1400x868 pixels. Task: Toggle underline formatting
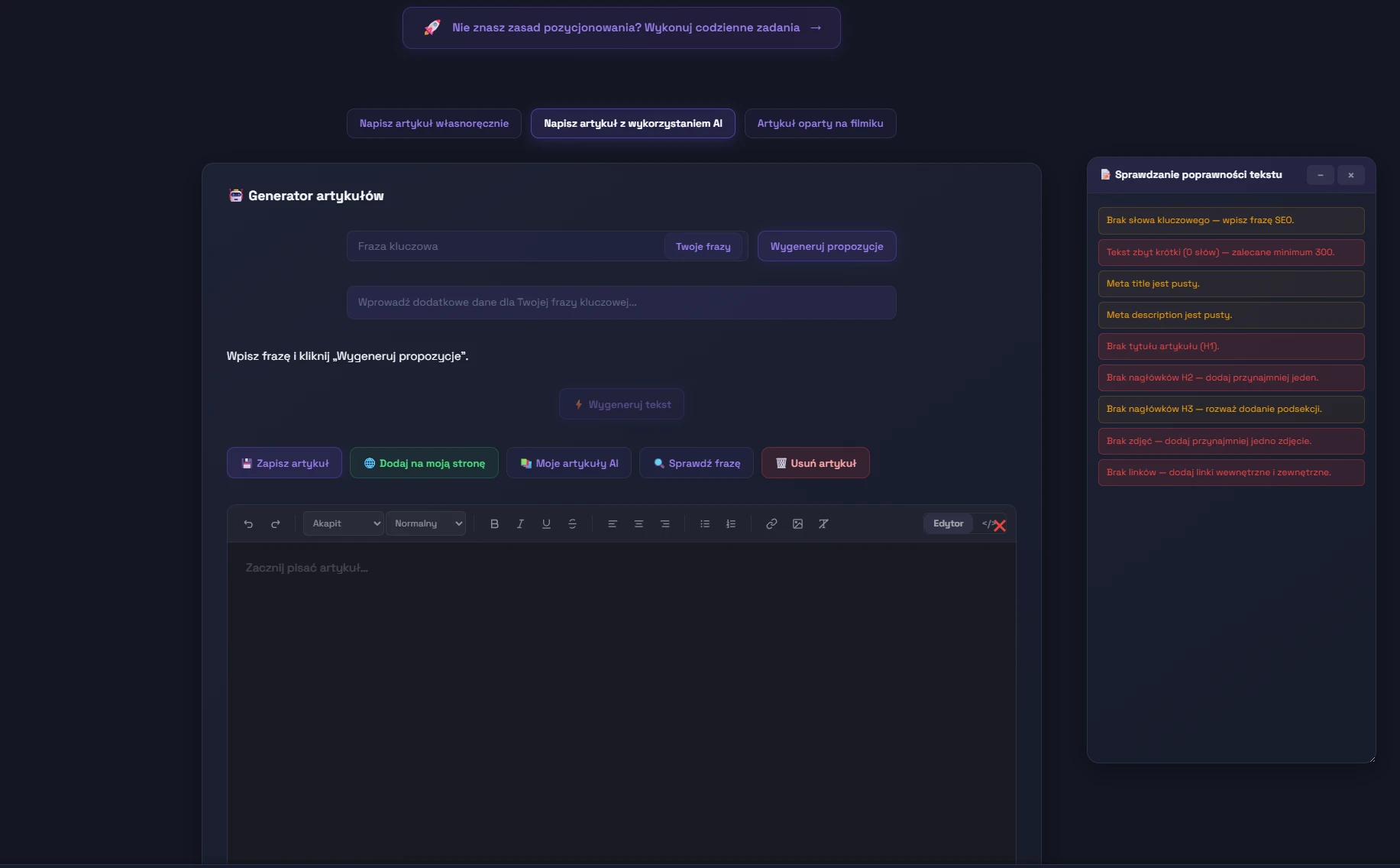tap(546, 524)
